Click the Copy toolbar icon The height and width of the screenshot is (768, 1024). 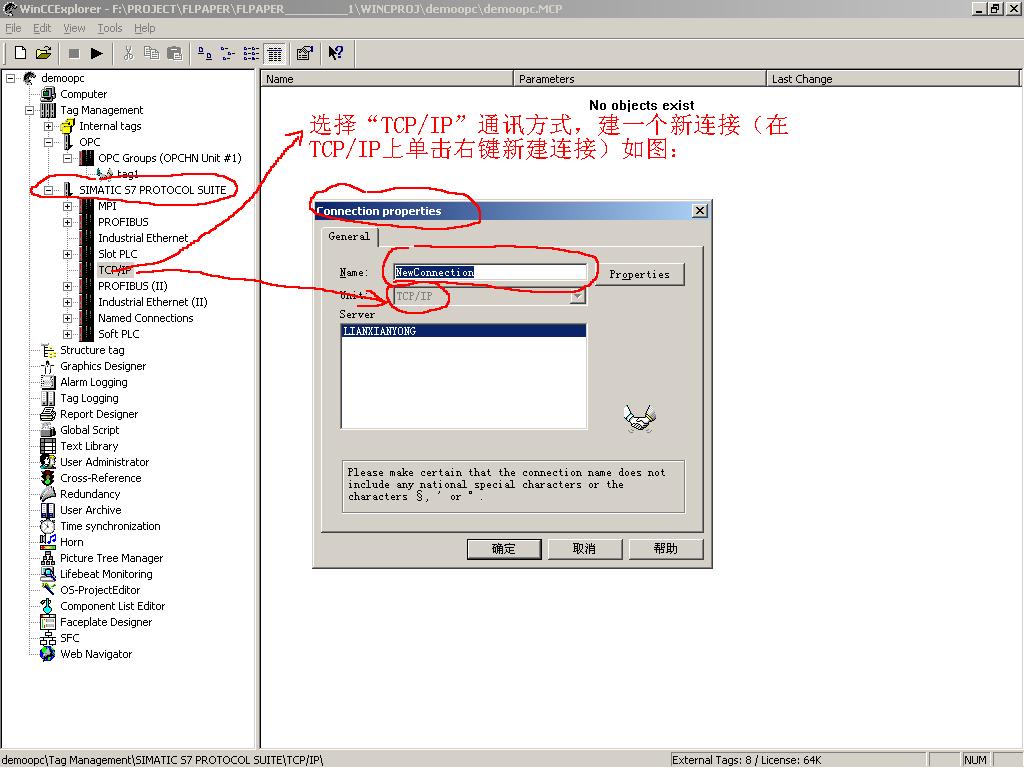click(151, 53)
